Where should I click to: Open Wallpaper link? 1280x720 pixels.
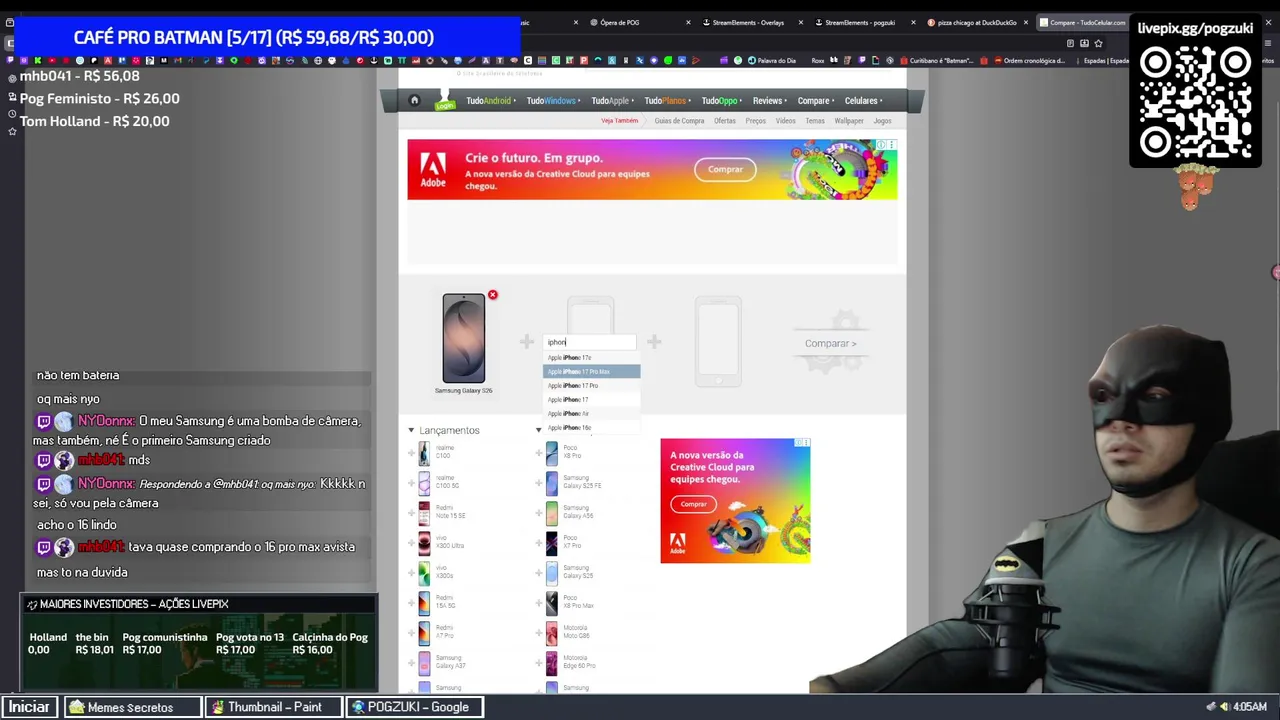click(x=849, y=121)
